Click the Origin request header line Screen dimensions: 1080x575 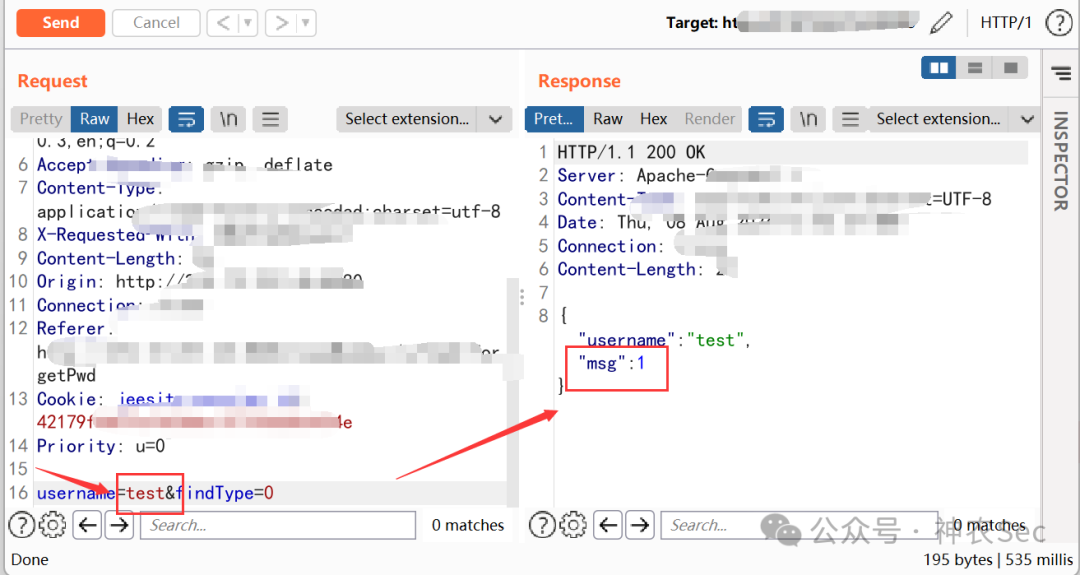click(200, 282)
